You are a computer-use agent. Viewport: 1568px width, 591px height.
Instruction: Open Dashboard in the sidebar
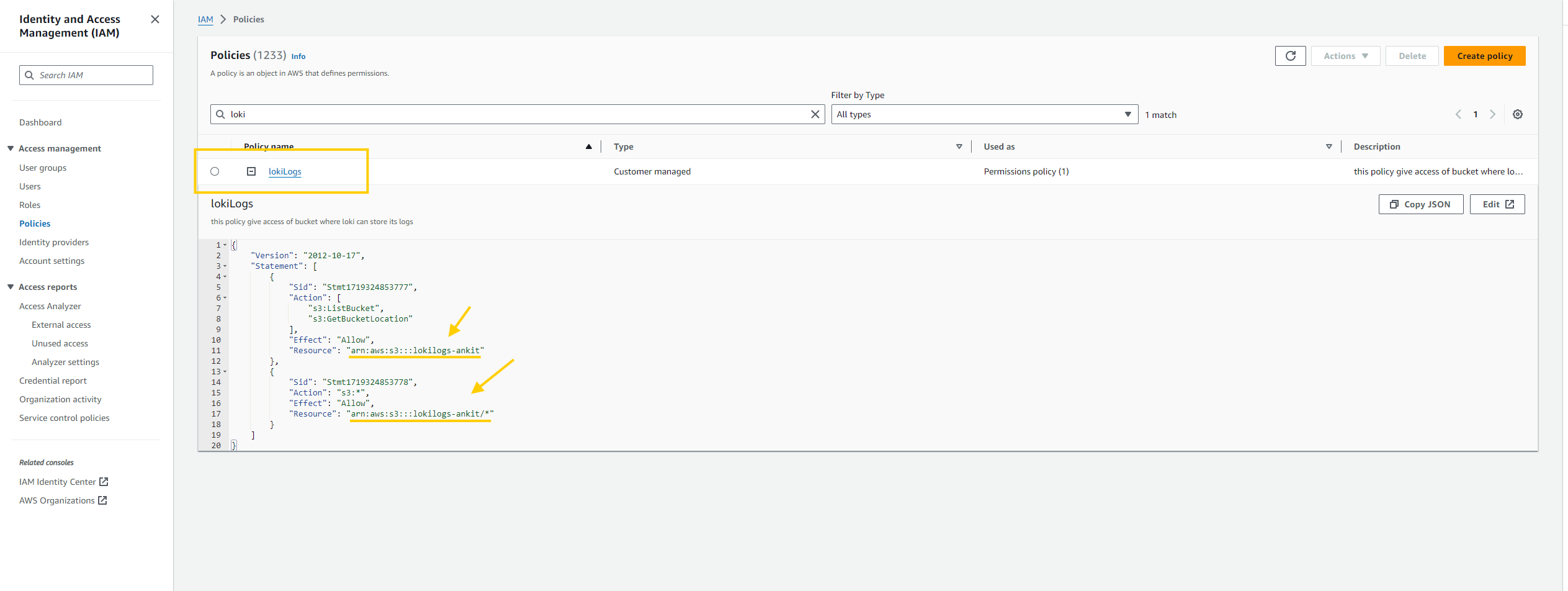tap(40, 122)
